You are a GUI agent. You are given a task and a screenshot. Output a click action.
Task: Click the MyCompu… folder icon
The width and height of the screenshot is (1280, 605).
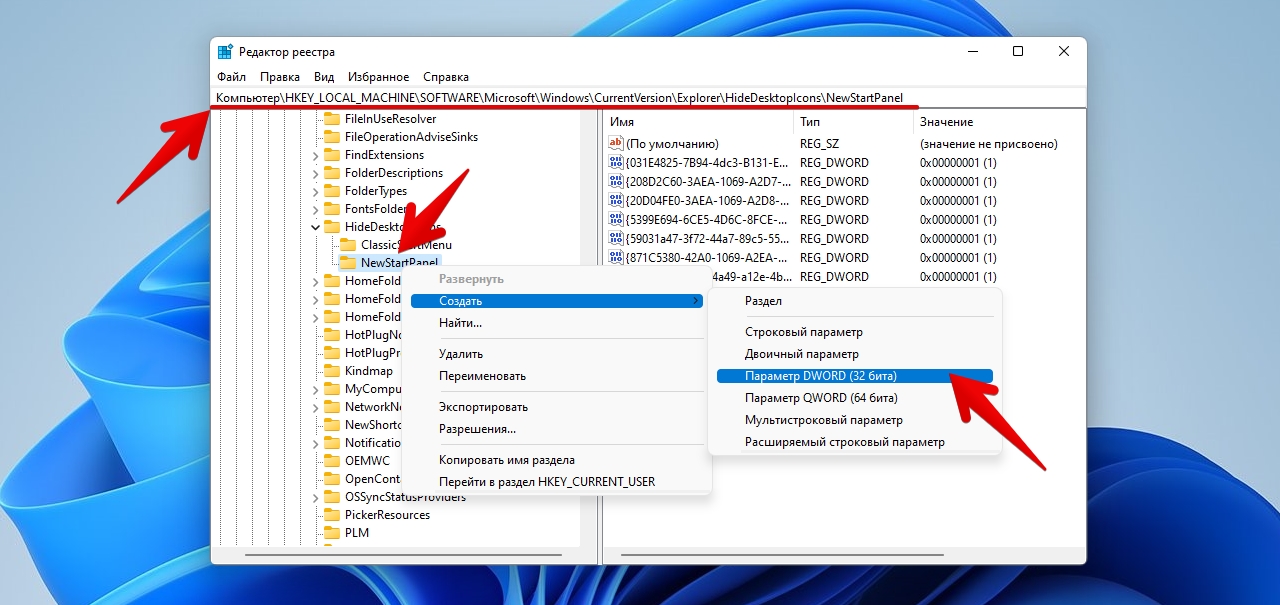tap(332, 389)
